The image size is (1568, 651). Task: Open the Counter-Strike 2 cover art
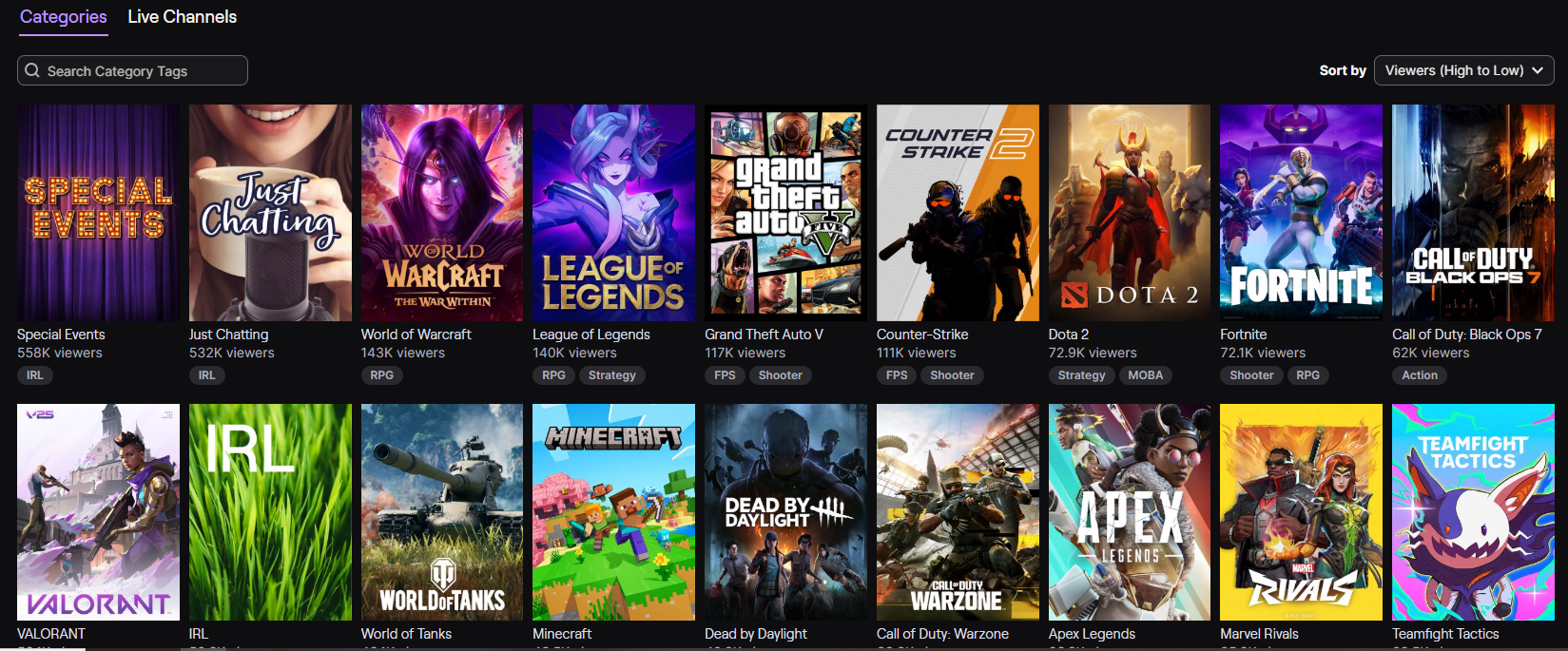[958, 213]
